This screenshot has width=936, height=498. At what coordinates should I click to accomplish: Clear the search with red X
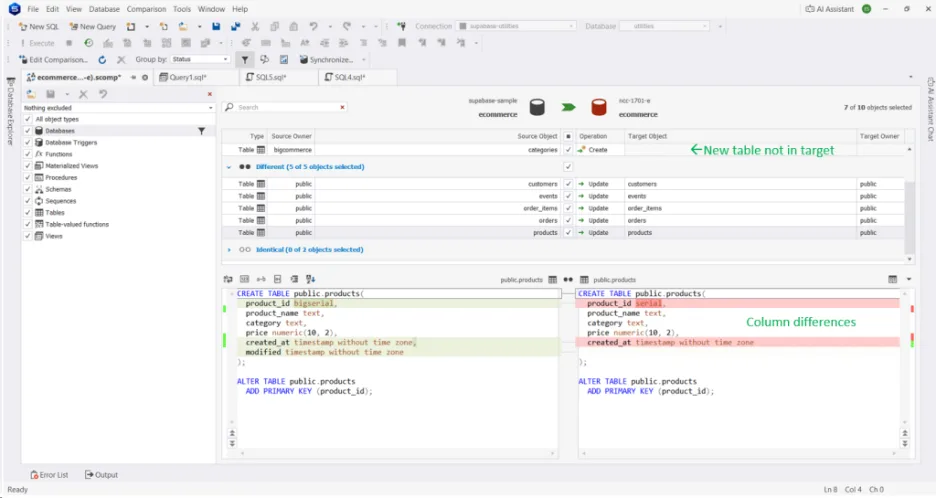pyautogui.click(x=342, y=107)
